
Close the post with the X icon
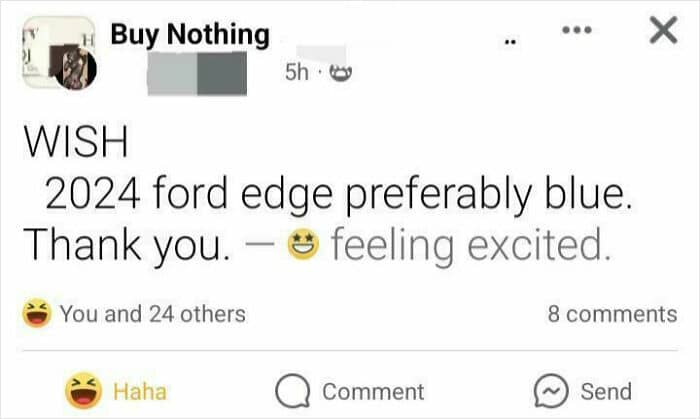click(x=663, y=30)
